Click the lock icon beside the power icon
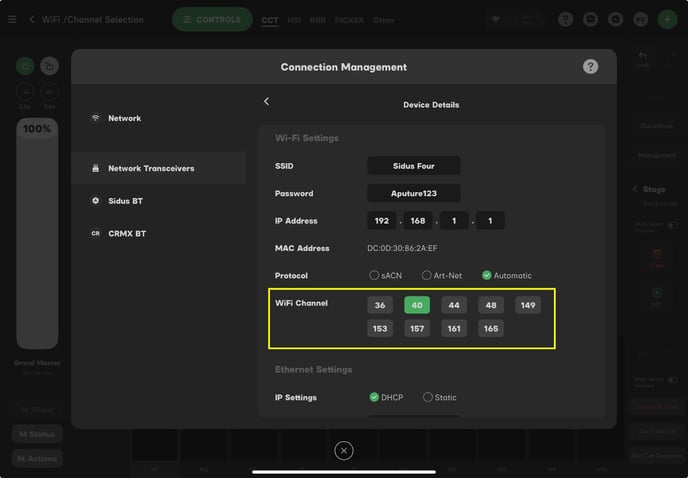The image size is (688, 478). click(x=50, y=66)
